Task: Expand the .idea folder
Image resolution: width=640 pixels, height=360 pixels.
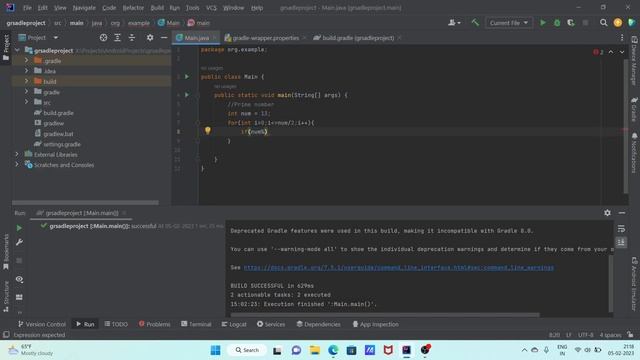Action: click(x=27, y=71)
